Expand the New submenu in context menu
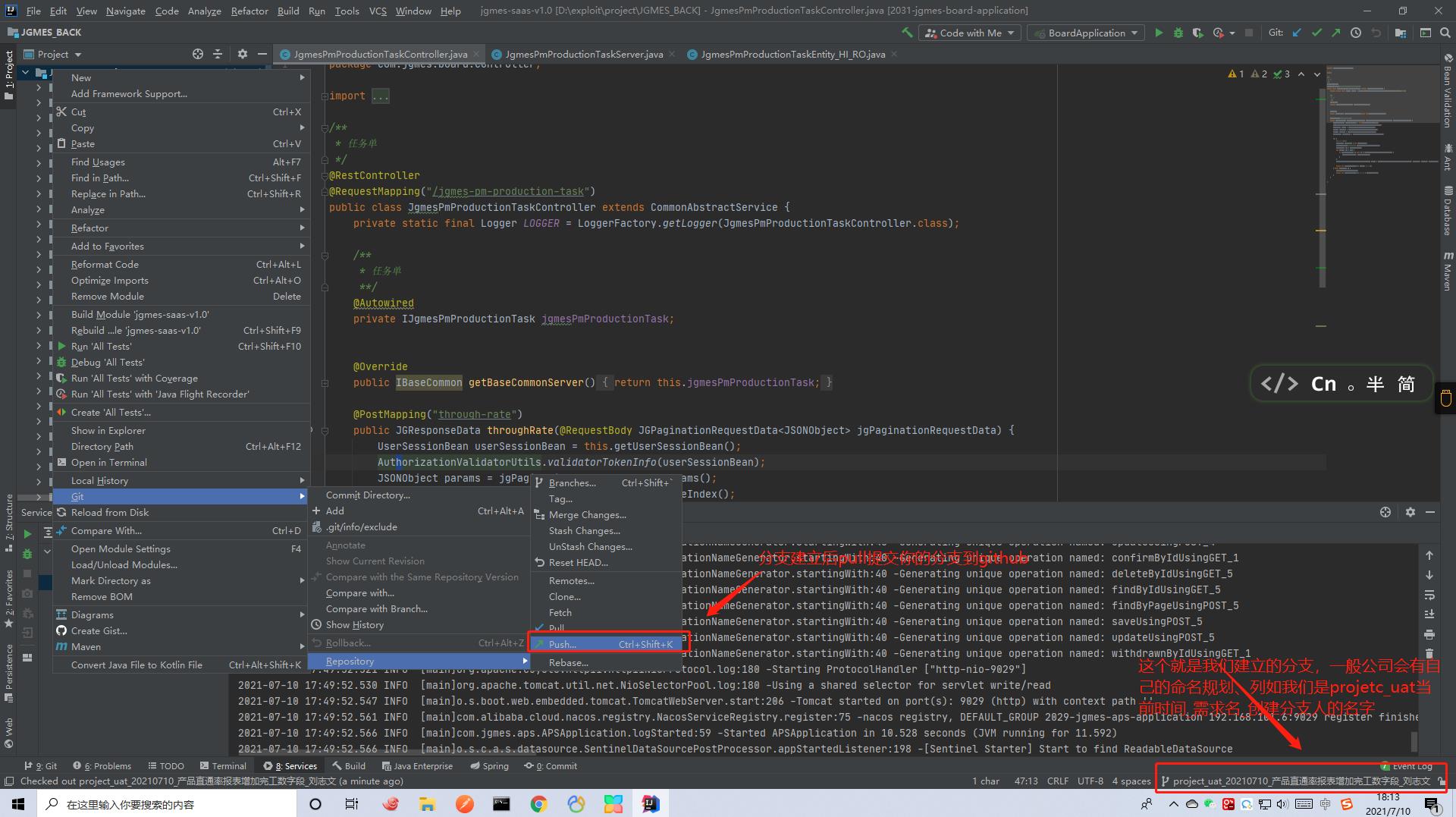This screenshot has width=1456, height=817. tap(180, 77)
